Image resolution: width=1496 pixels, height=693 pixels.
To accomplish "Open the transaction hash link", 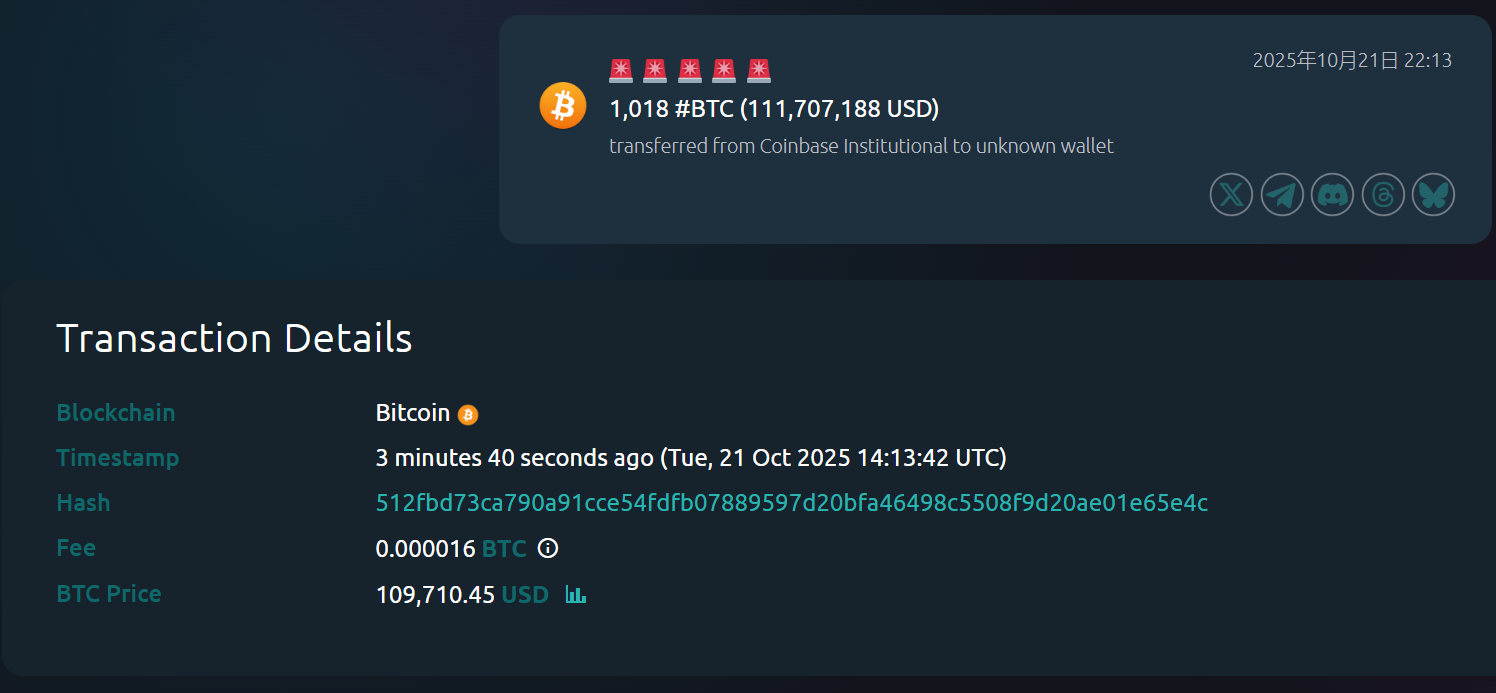I will (792, 503).
